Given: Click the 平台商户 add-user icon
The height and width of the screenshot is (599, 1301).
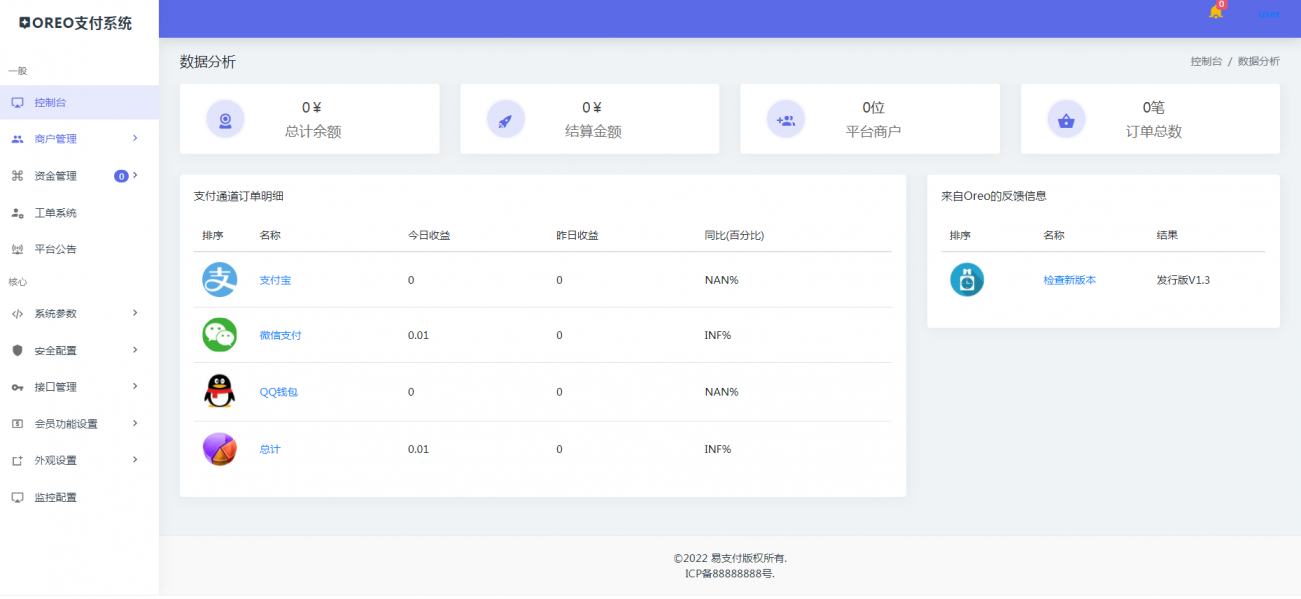Looking at the screenshot, I should tap(786, 118).
